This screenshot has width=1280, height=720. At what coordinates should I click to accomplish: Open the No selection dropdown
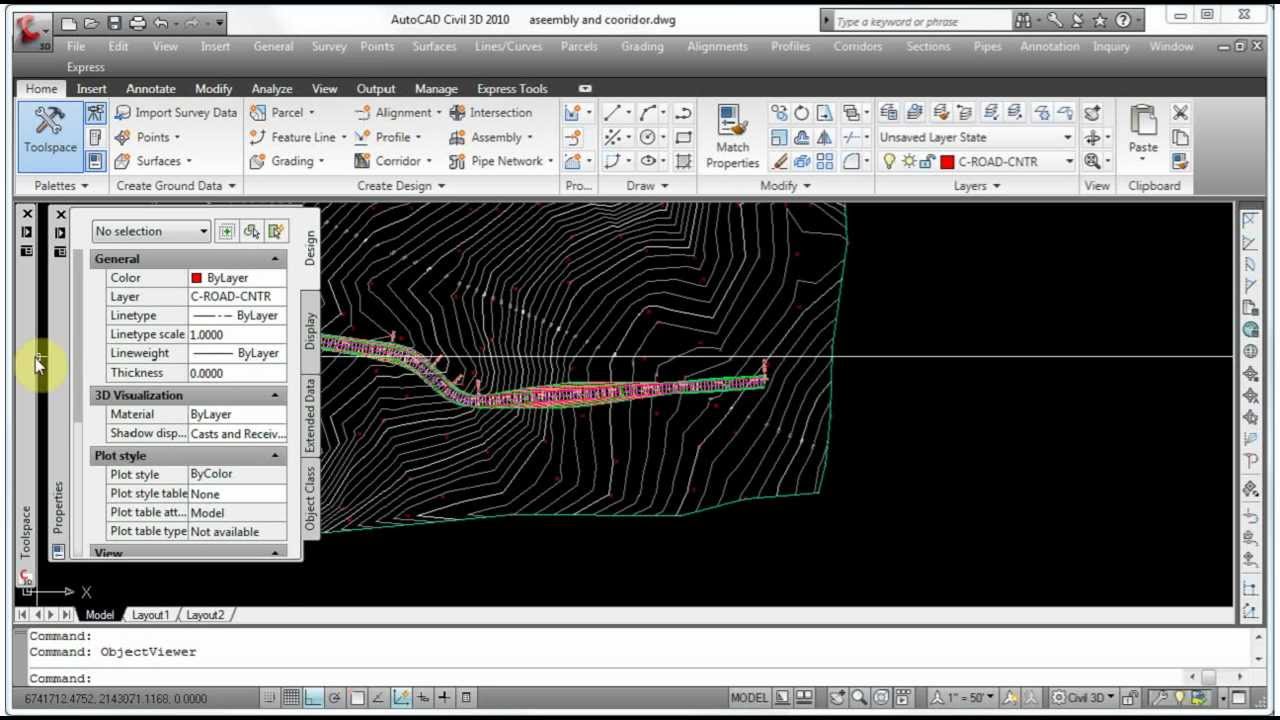click(151, 231)
